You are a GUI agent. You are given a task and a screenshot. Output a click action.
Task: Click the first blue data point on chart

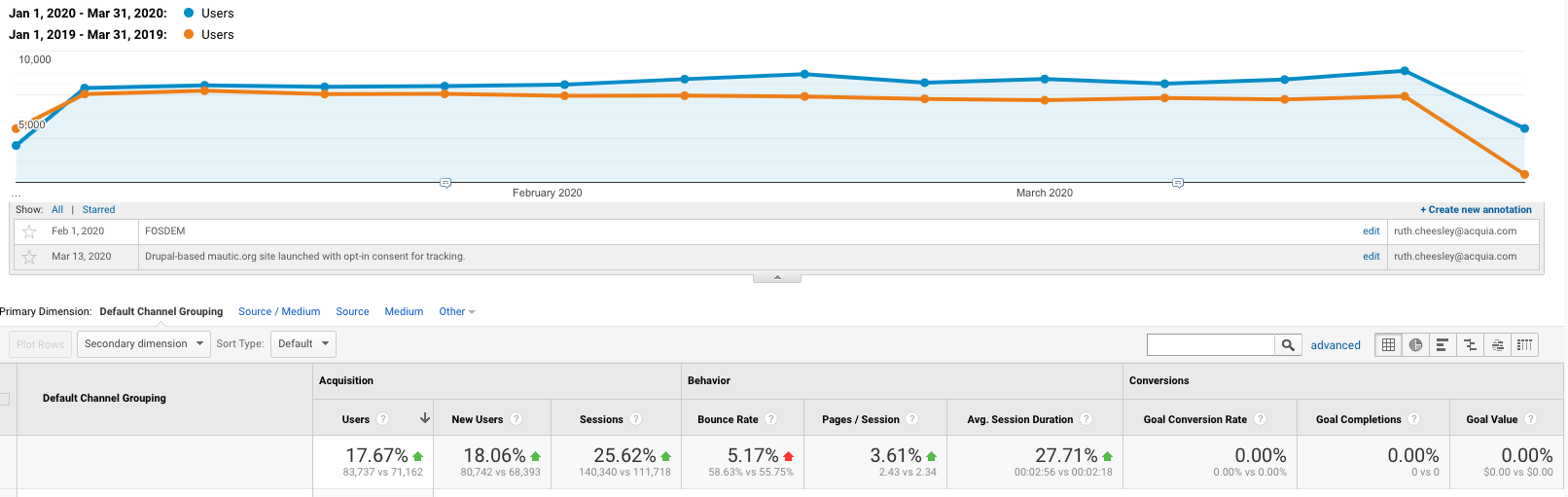tap(16, 146)
